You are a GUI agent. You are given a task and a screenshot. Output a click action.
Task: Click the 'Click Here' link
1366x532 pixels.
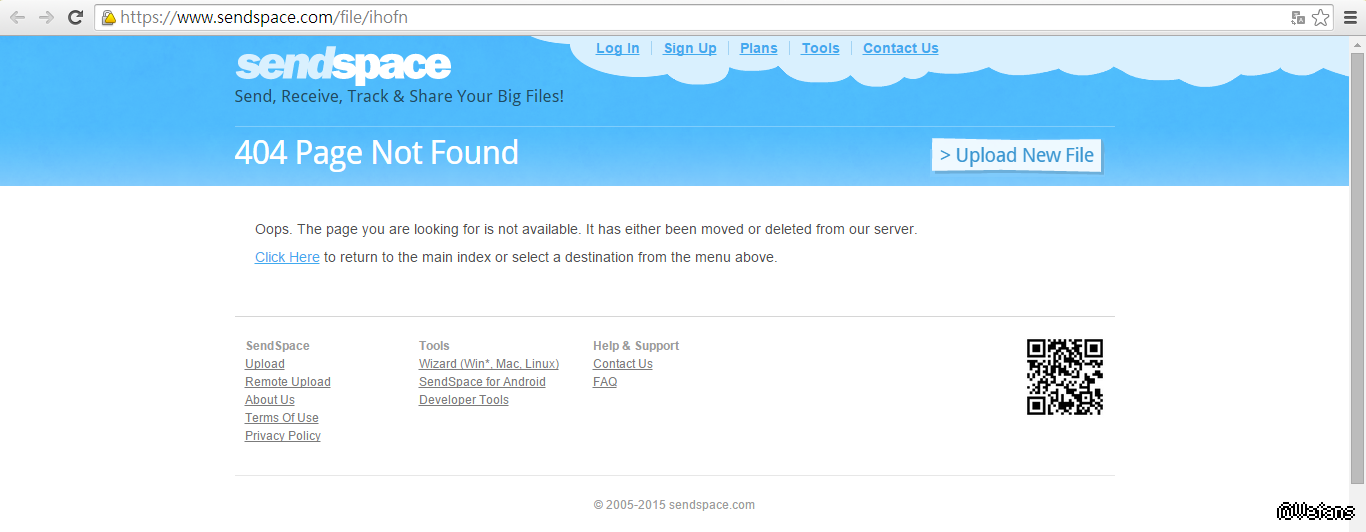tap(287, 257)
